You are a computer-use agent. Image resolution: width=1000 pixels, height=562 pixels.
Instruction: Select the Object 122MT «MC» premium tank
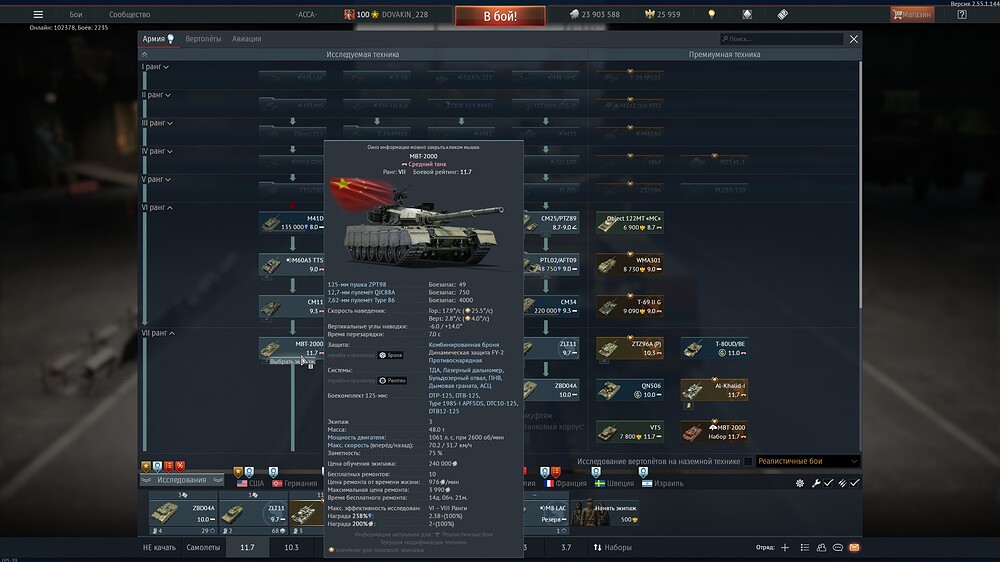click(x=630, y=223)
